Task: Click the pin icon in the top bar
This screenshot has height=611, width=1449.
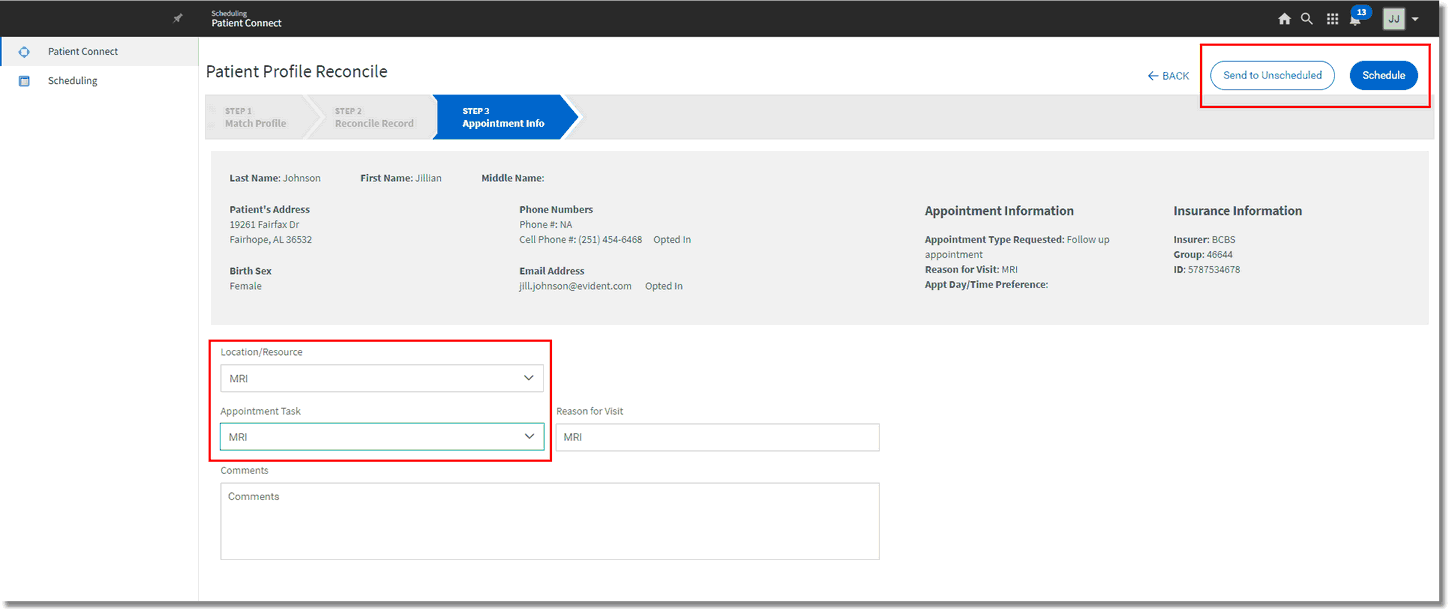Action: pos(178,18)
